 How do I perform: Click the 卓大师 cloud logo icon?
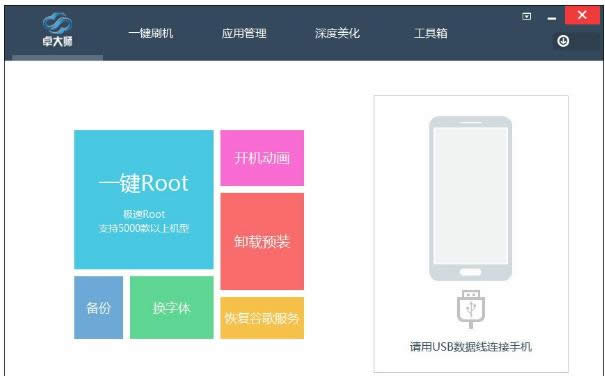[57, 23]
